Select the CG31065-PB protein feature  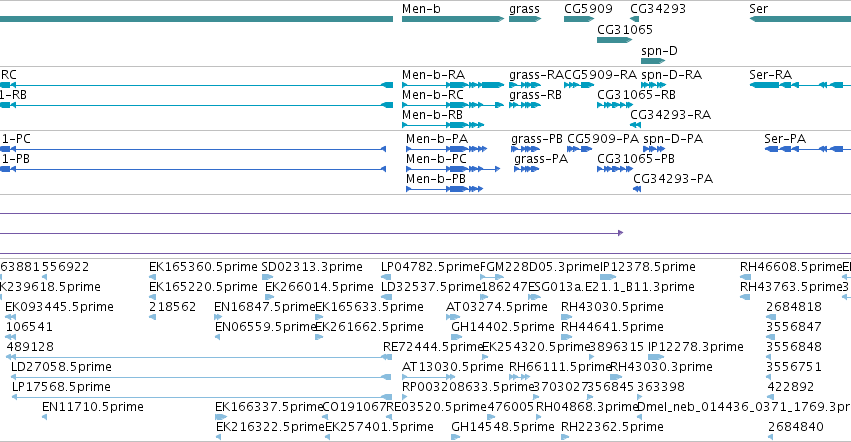coord(615,169)
